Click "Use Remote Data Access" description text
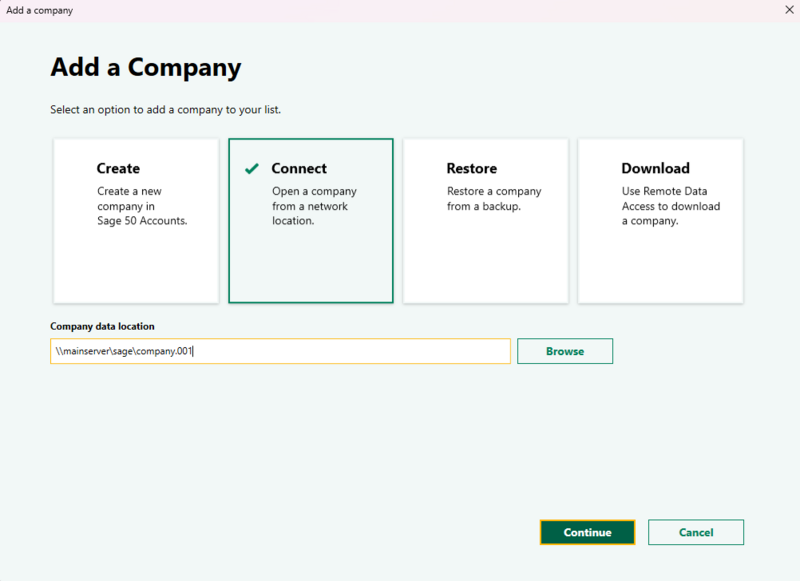 coord(670,206)
